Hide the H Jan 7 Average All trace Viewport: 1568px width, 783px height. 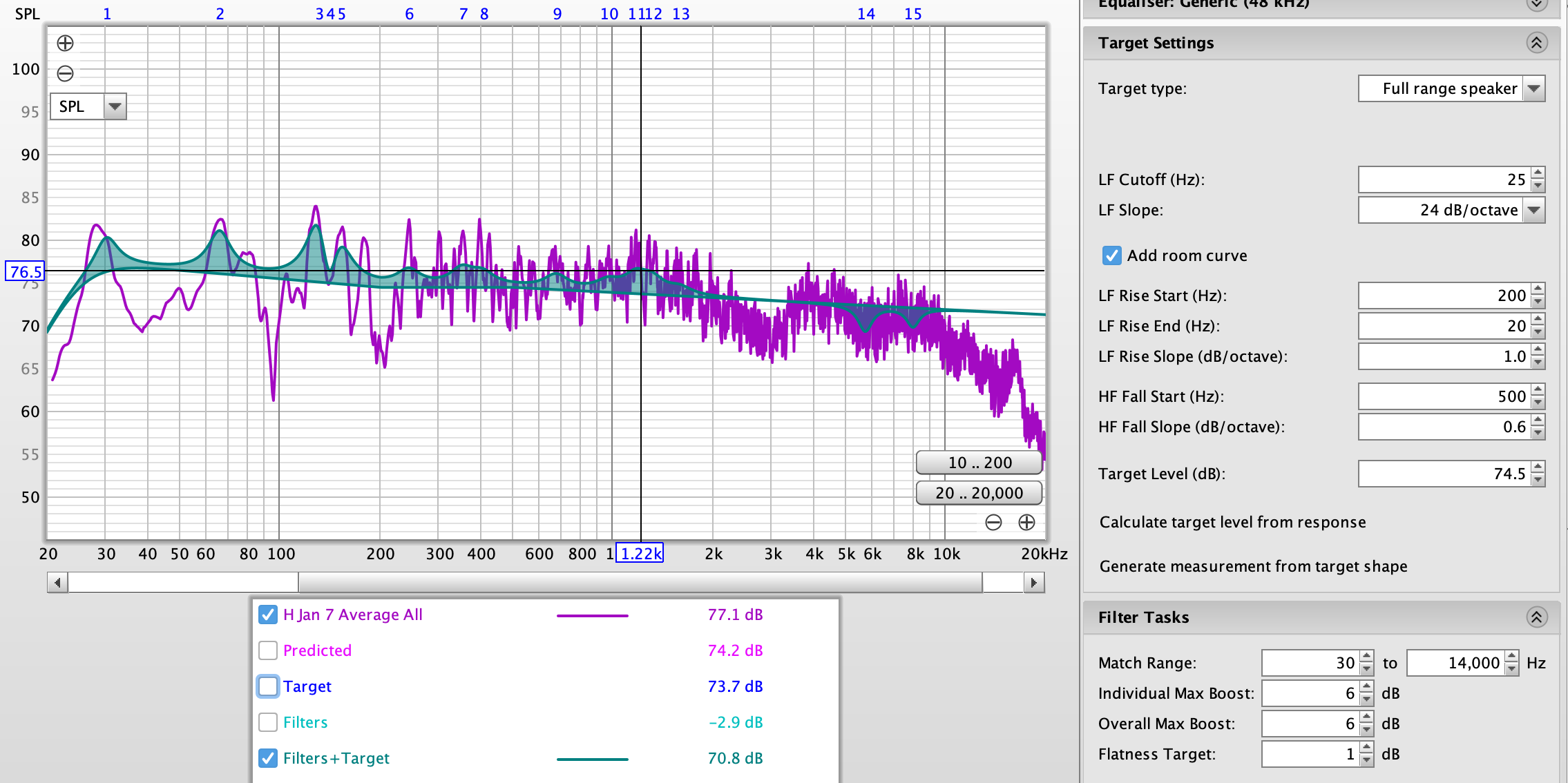[x=268, y=615]
